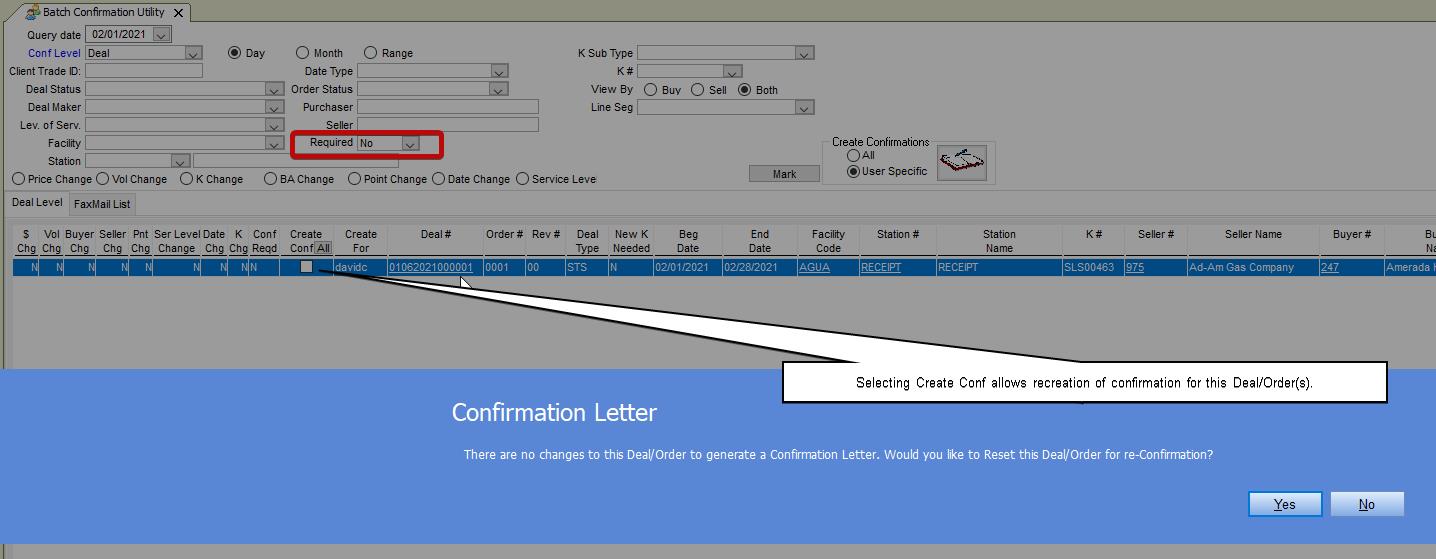Click into the Purchaser input field

tap(447, 107)
